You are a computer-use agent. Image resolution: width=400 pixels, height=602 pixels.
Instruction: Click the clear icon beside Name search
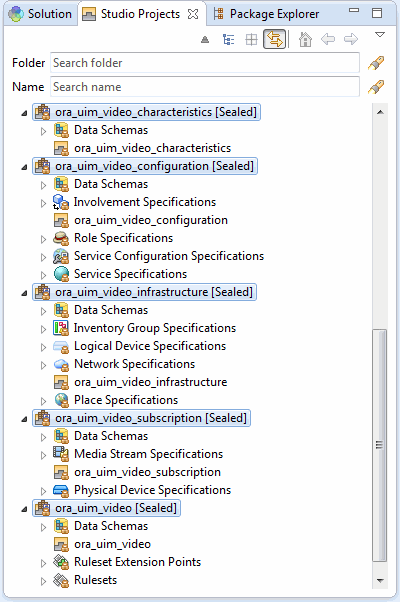[376, 87]
